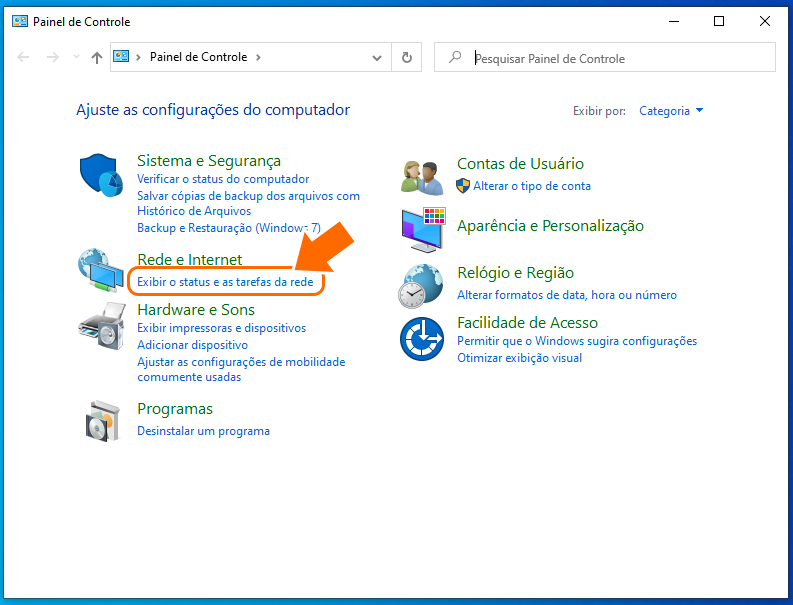Open Verificar o status do computador
This screenshot has width=793, height=605.
coord(223,179)
